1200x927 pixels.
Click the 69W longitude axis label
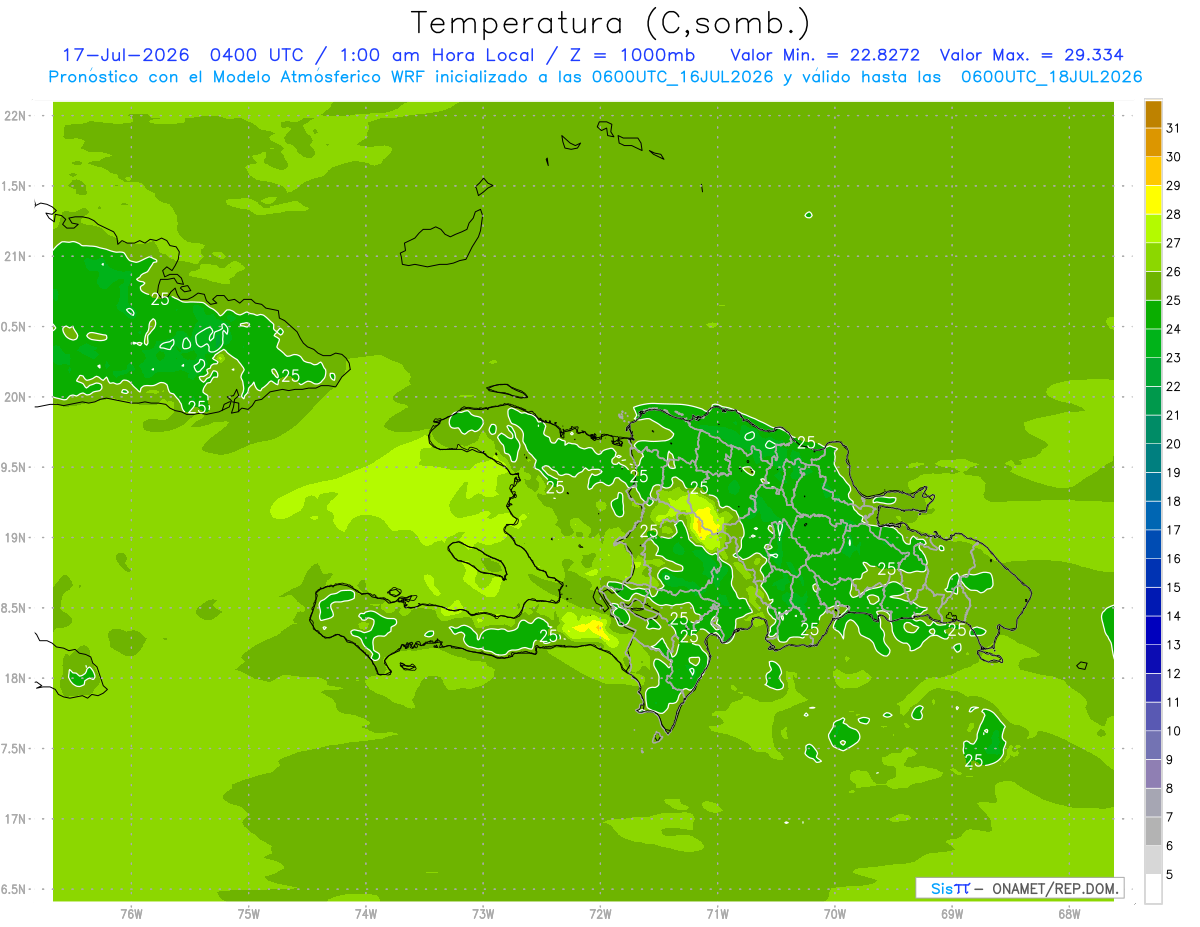952,914
